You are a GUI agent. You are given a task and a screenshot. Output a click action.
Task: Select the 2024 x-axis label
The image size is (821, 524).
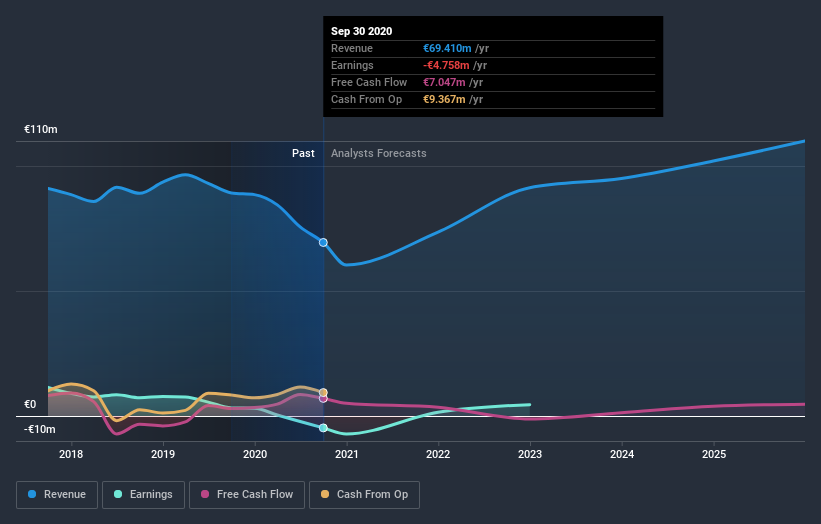click(622, 454)
